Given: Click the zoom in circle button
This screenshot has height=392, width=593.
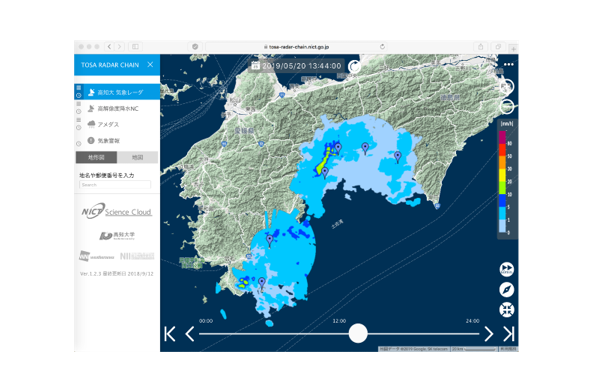Looking at the screenshot, I should pos(507,87).
